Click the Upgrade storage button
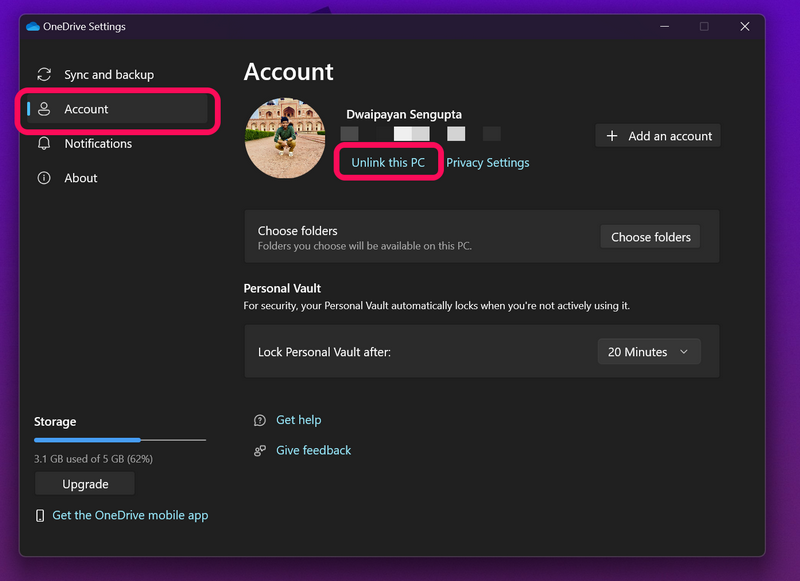The width and height of the screenshot is (800, 581). pyautogui.click(x=85, y=484)
